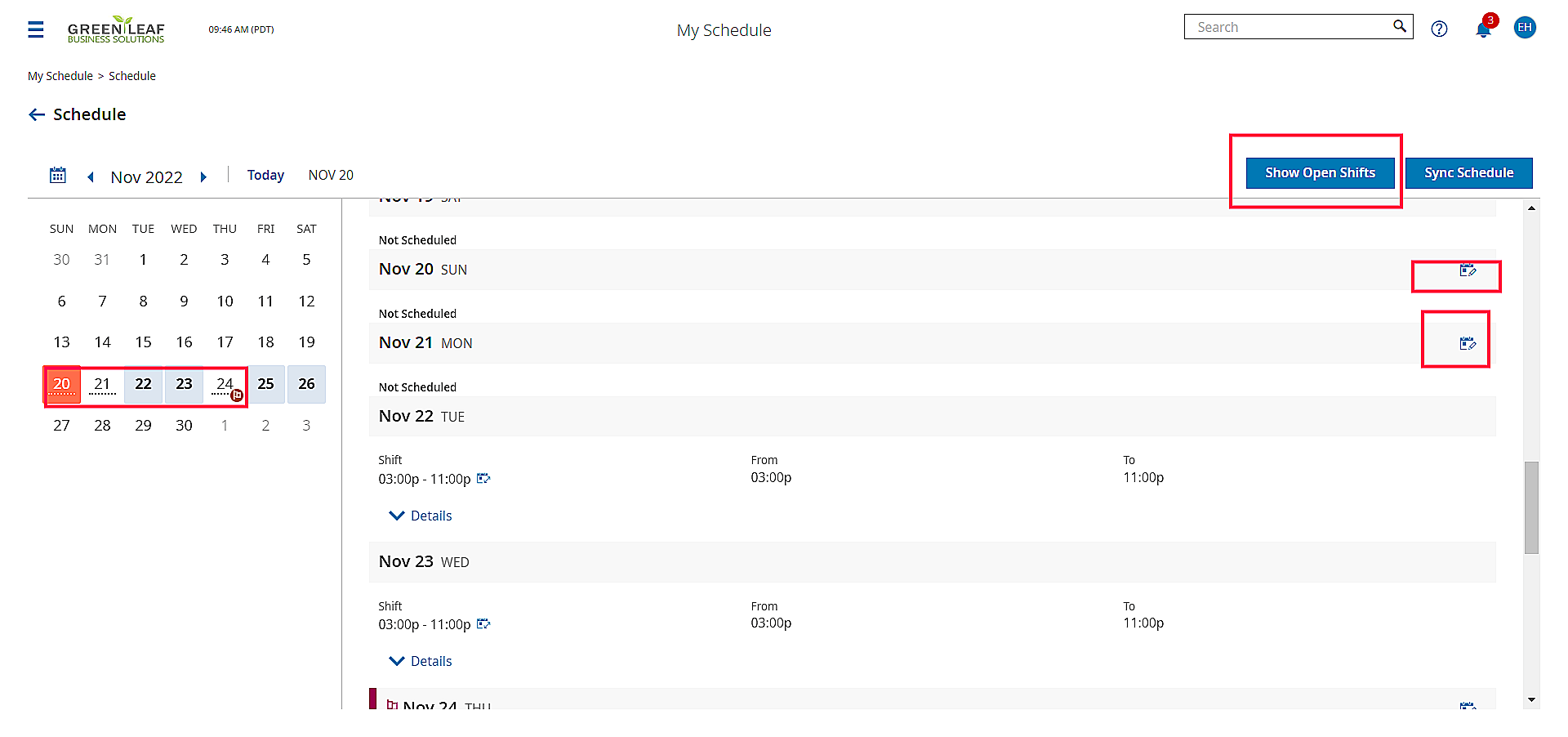Click the Nov 2022 month label
The width and height of the screenshot is (1568, 737).
pos(147,177)
